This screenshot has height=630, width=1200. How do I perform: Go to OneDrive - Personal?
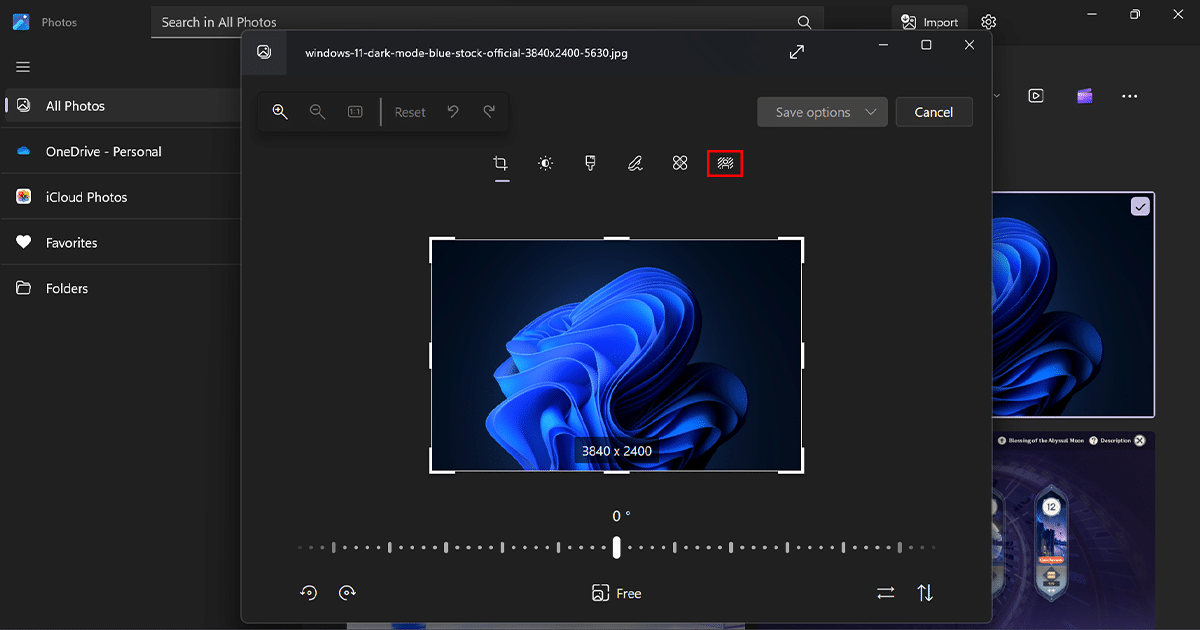(103, 152)
